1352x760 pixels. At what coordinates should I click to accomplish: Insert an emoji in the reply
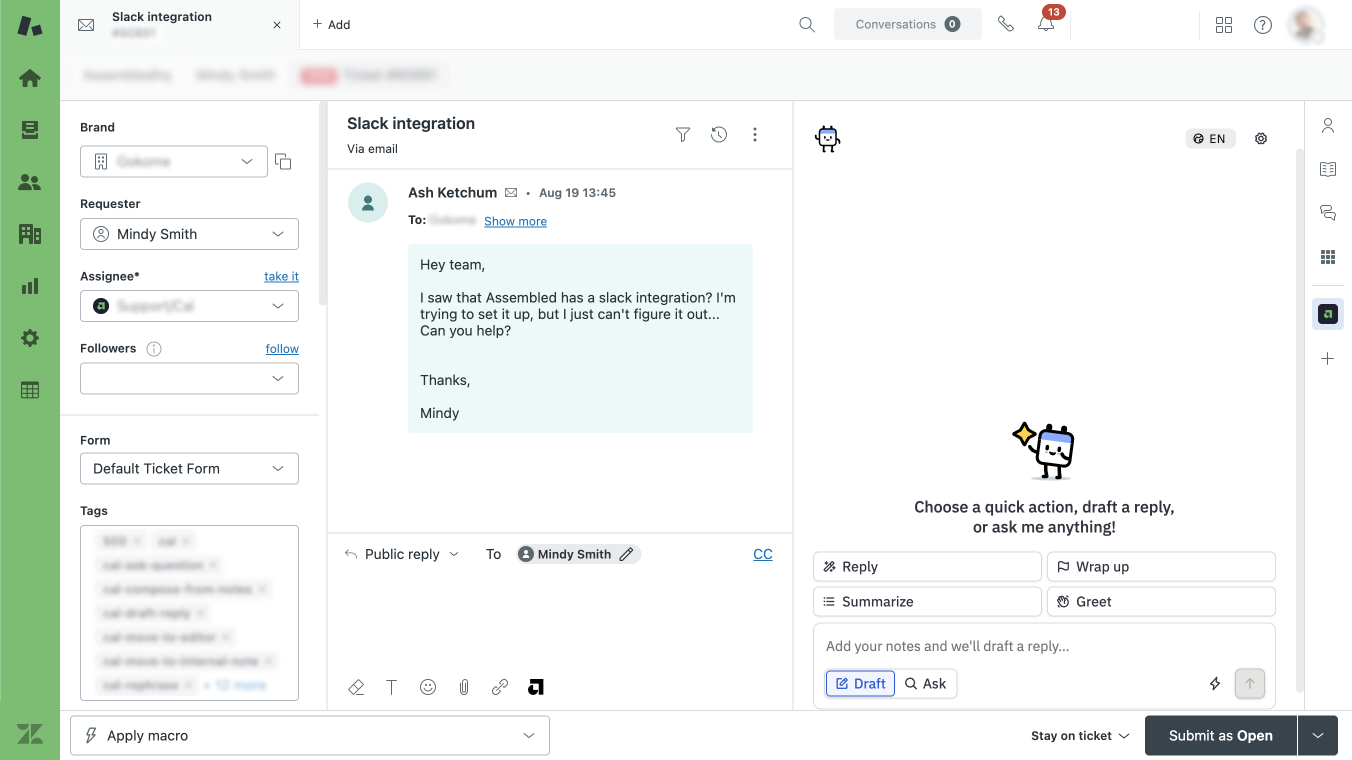[428, 687]
